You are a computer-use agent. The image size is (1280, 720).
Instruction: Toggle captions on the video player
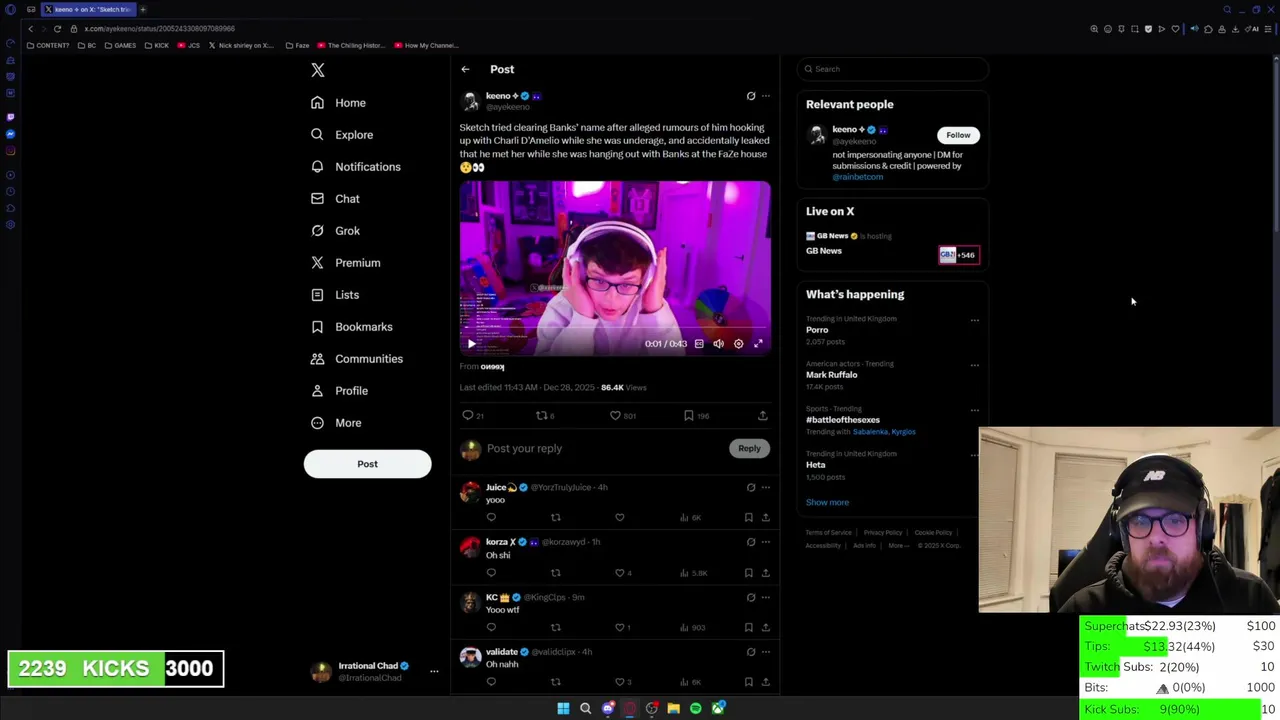click(699, 344)
